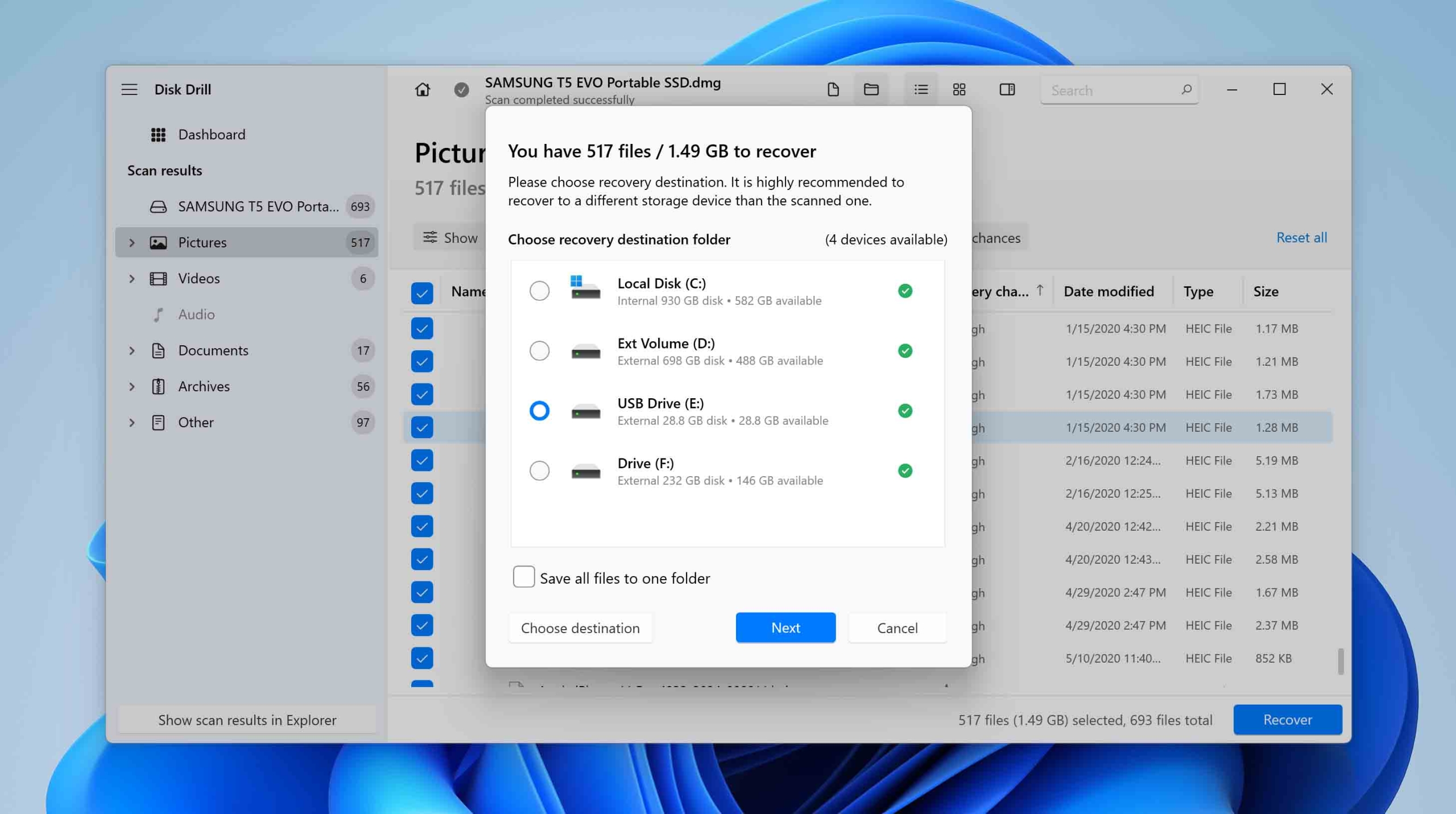This screenshot has width=1456, height=814.
Task: Click the blue Recover button
Action: click(1288, 720)
